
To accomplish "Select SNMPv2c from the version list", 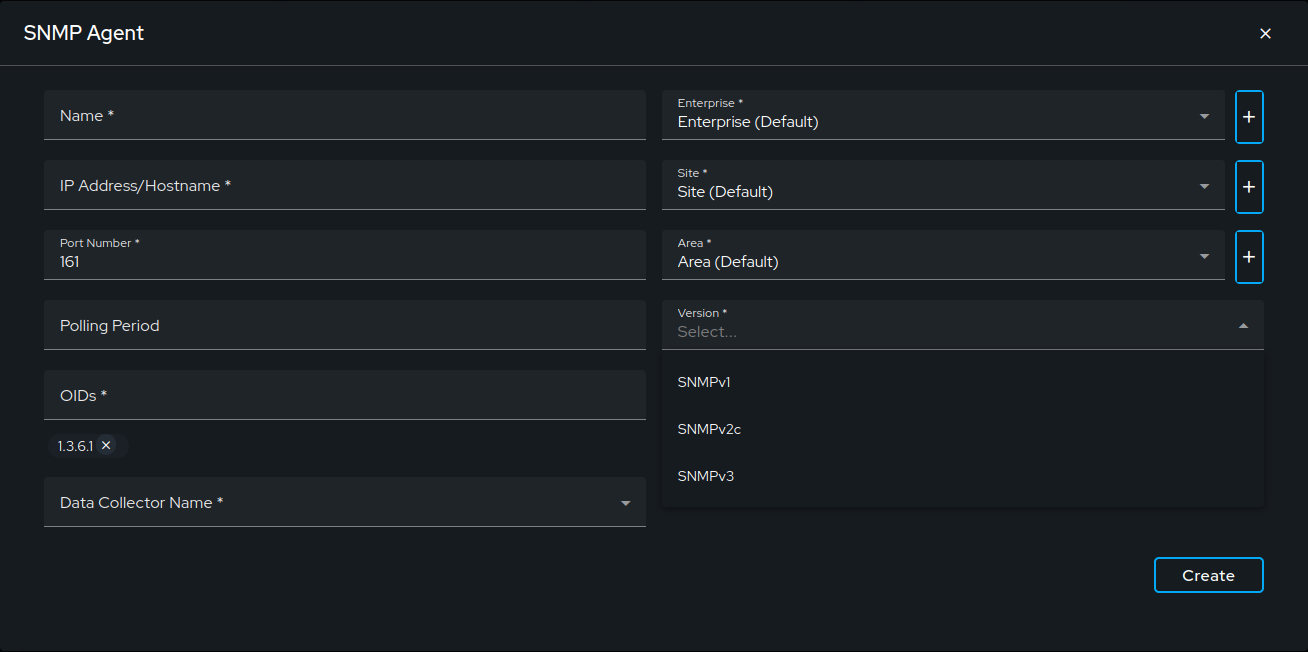I will click(x=963, y=429).
